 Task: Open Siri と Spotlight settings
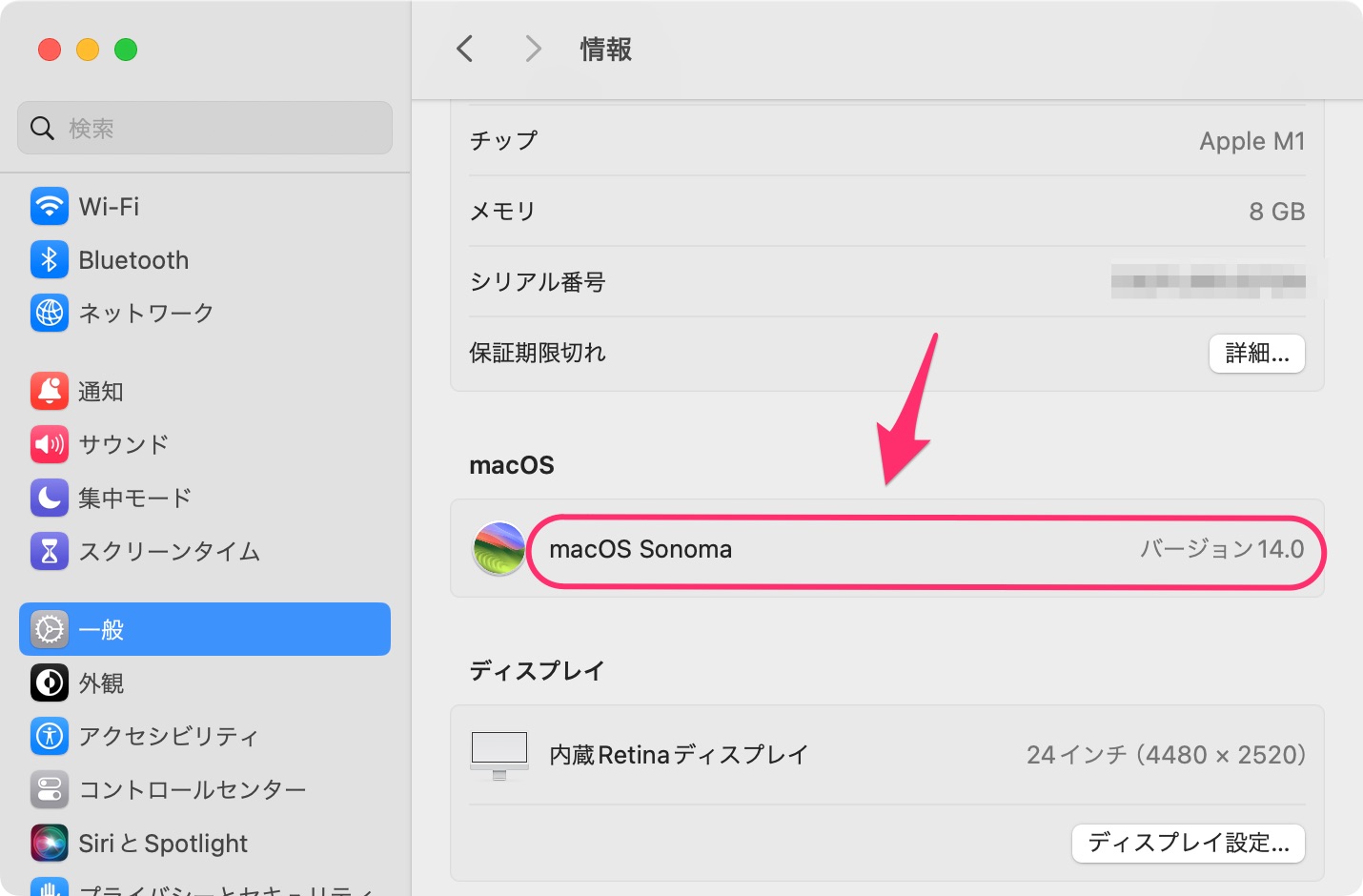coord(204,843)
